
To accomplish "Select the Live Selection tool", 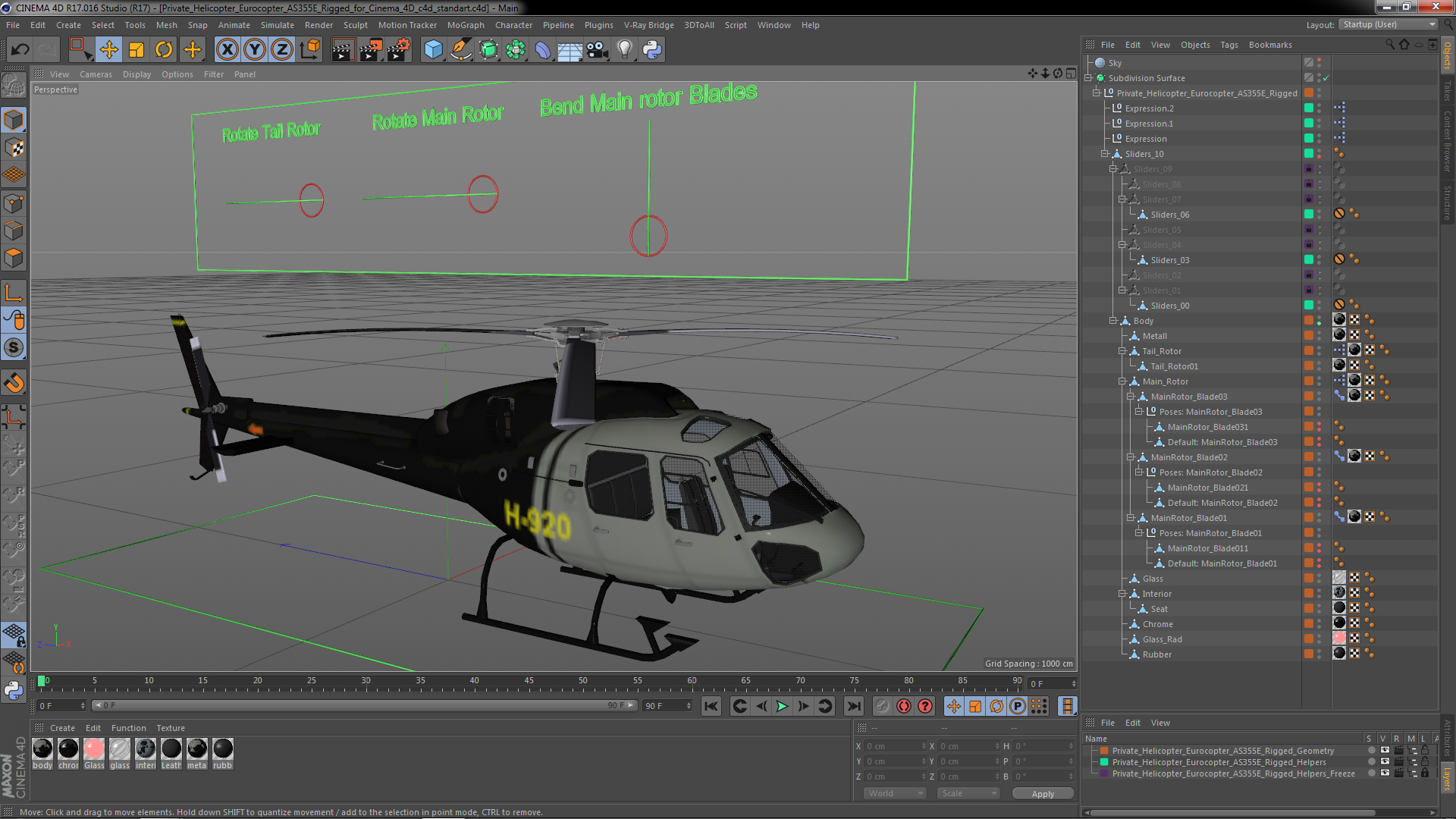I will point(80,50).
